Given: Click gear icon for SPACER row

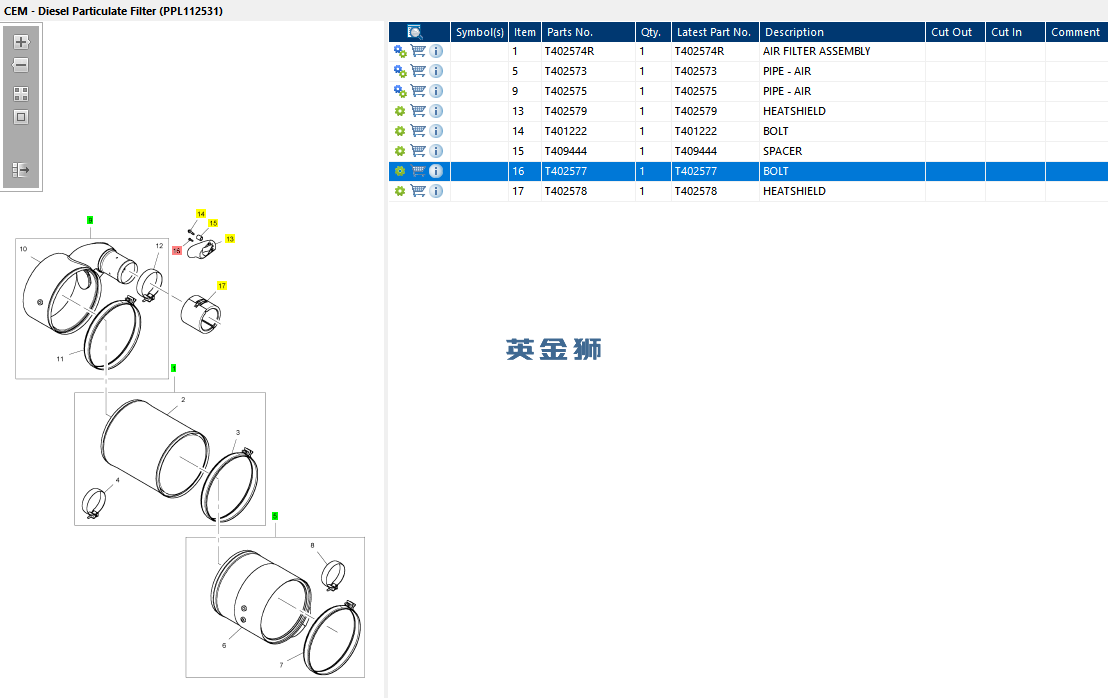Looking at the screenshot, I should coord(400,151).
